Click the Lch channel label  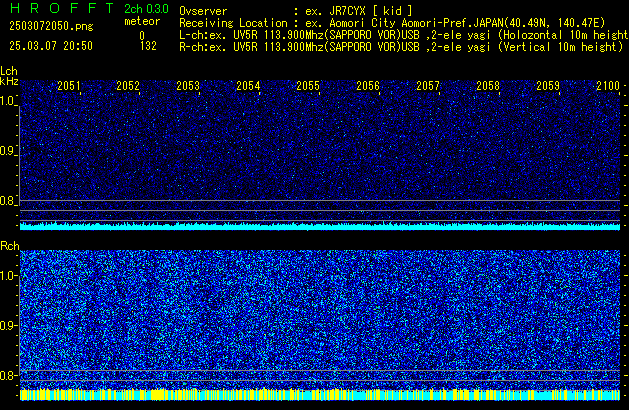[9, 71]
